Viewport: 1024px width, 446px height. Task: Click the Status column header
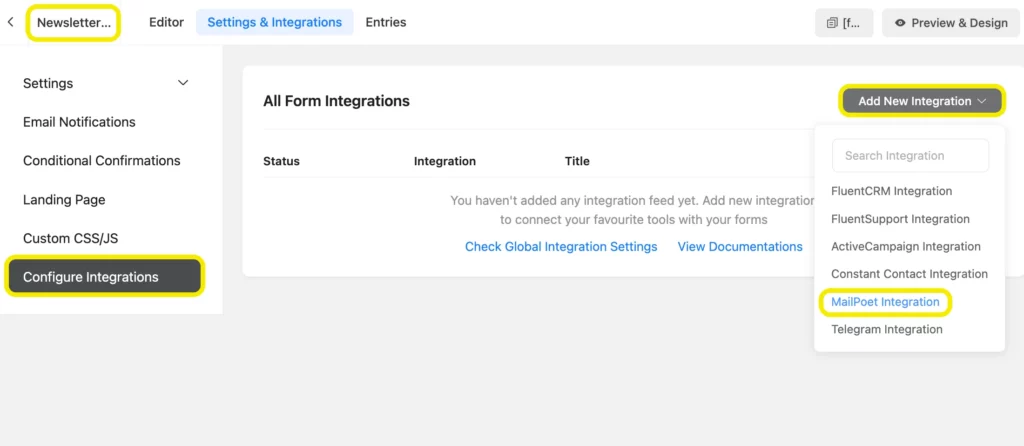click(281, 161)
